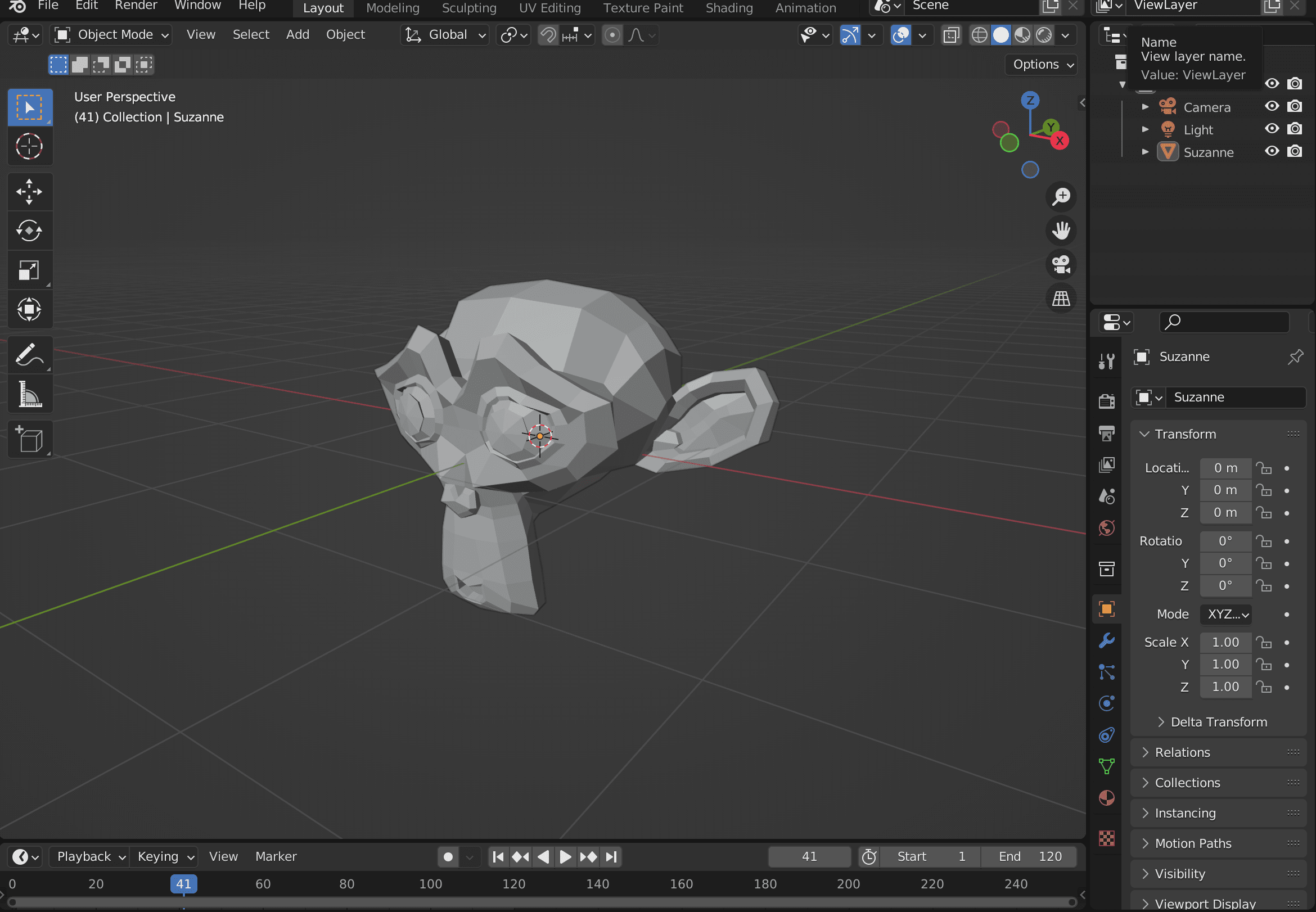Toggle Location X lock icon
Viewport: 1316px width, 912px height.
[x=1264, y=468]
